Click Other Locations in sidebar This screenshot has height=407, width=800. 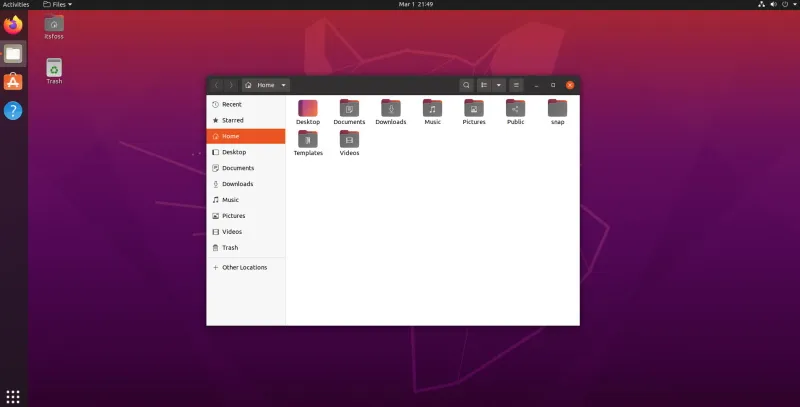click(244, 267)
